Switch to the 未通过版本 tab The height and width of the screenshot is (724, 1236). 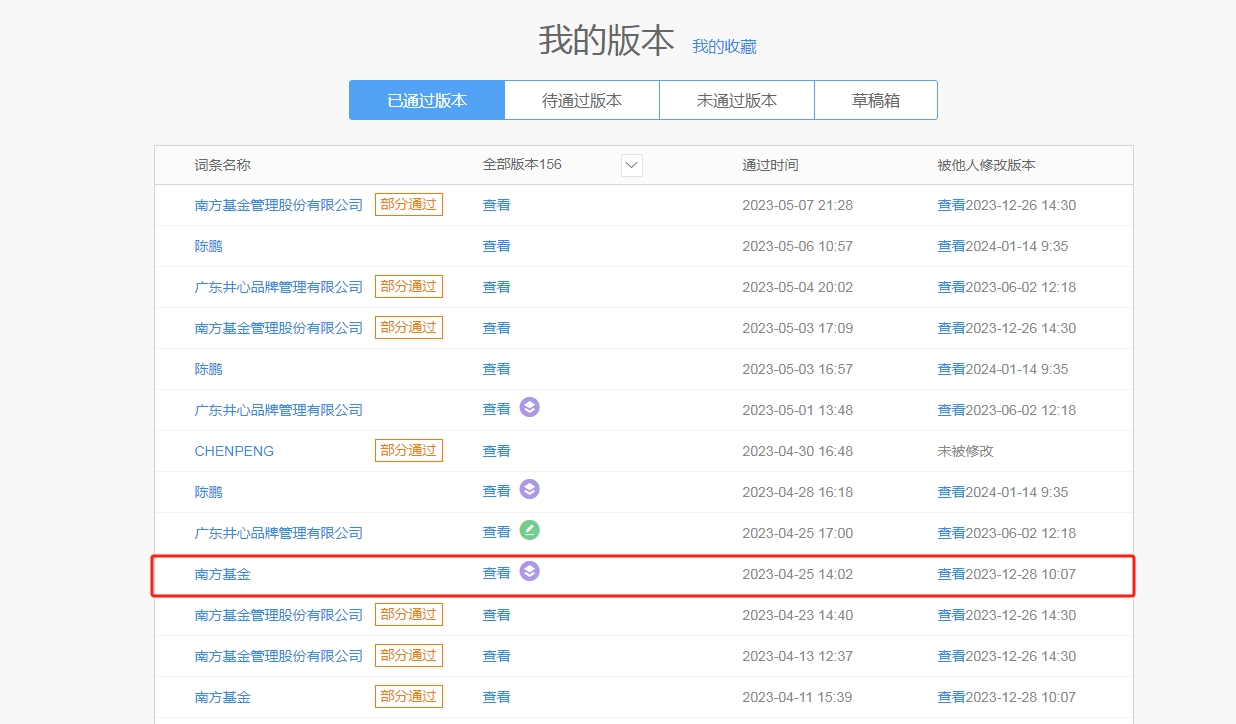point(737,100)
